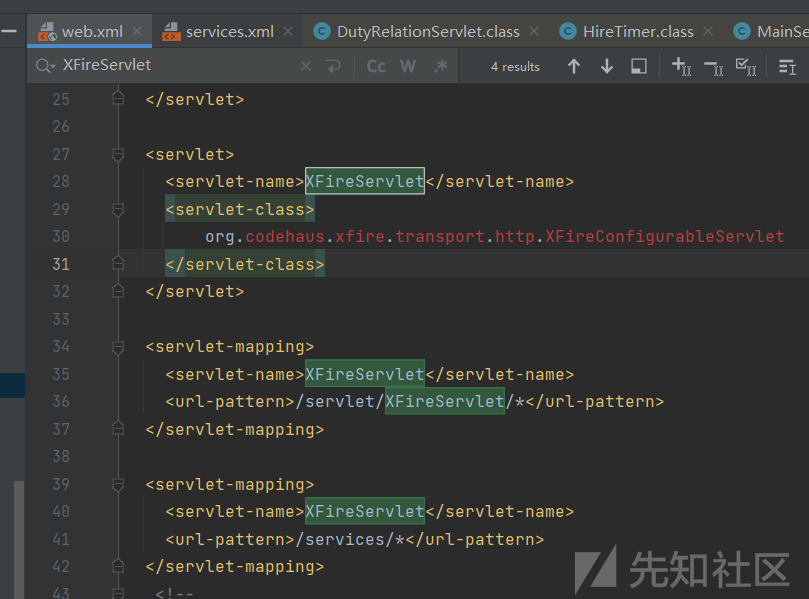Viewport: 809px width, 599px height.
Task: Open search results in Find window
Action: coord(639,66)
